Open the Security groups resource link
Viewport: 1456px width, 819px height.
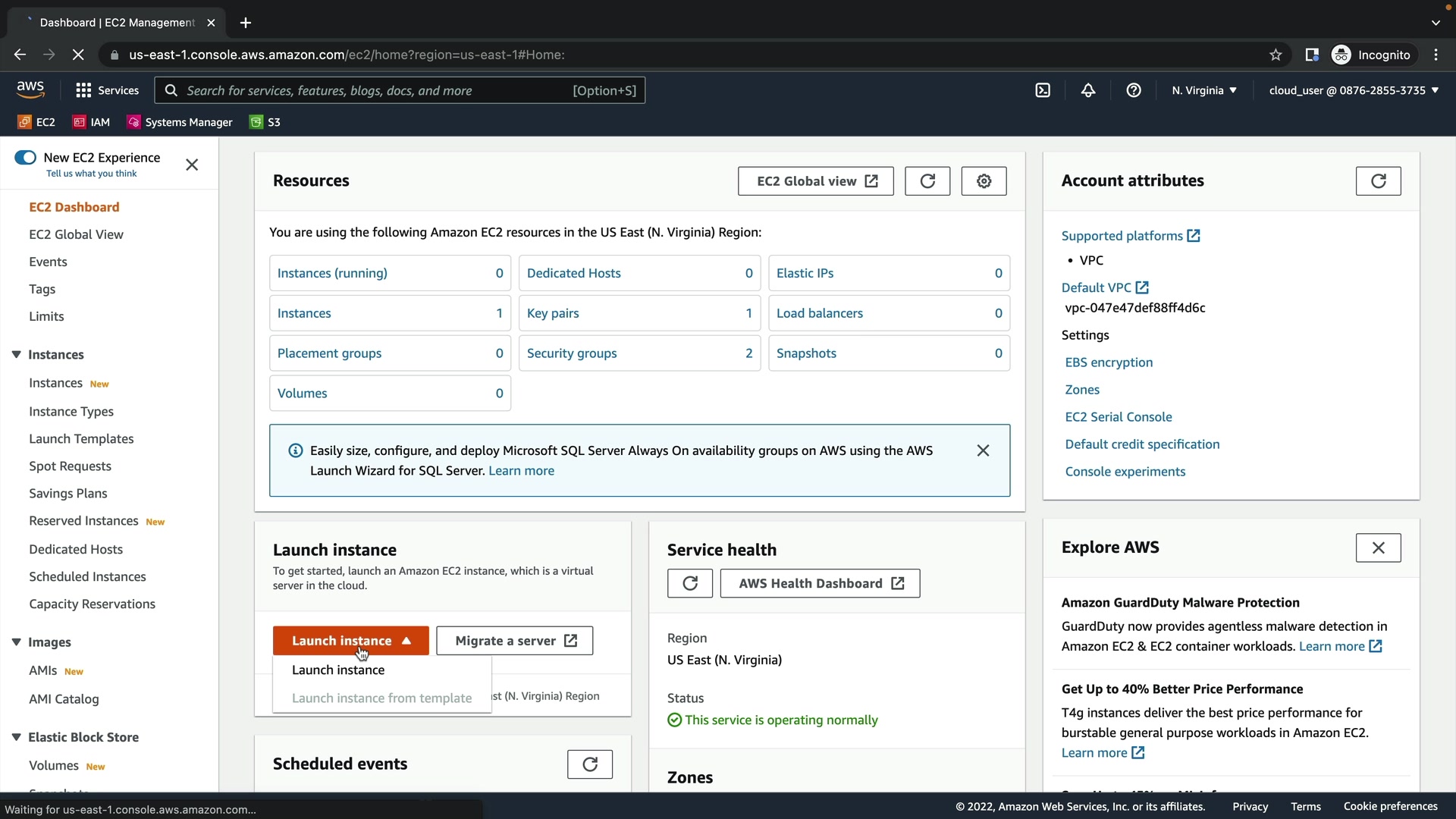[x=572, y=353]
